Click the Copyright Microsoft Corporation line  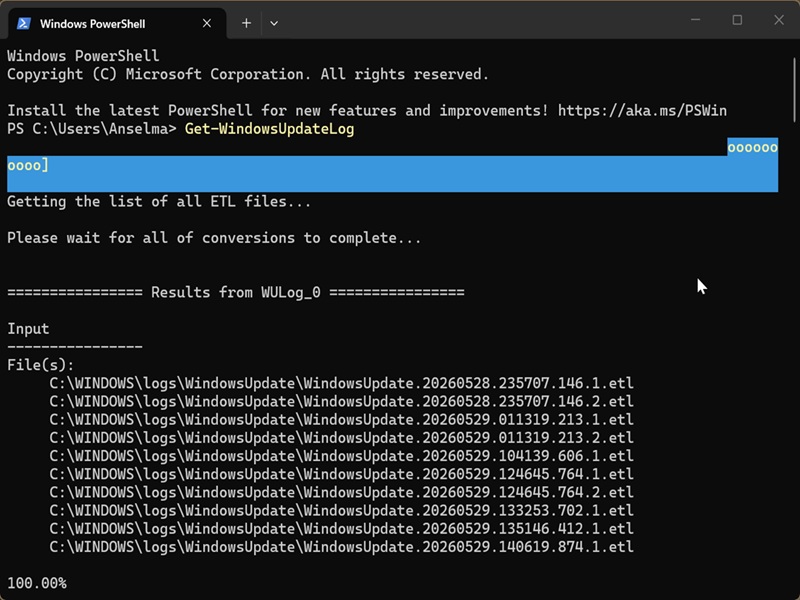pyautogui.click(x=248, y=74)
